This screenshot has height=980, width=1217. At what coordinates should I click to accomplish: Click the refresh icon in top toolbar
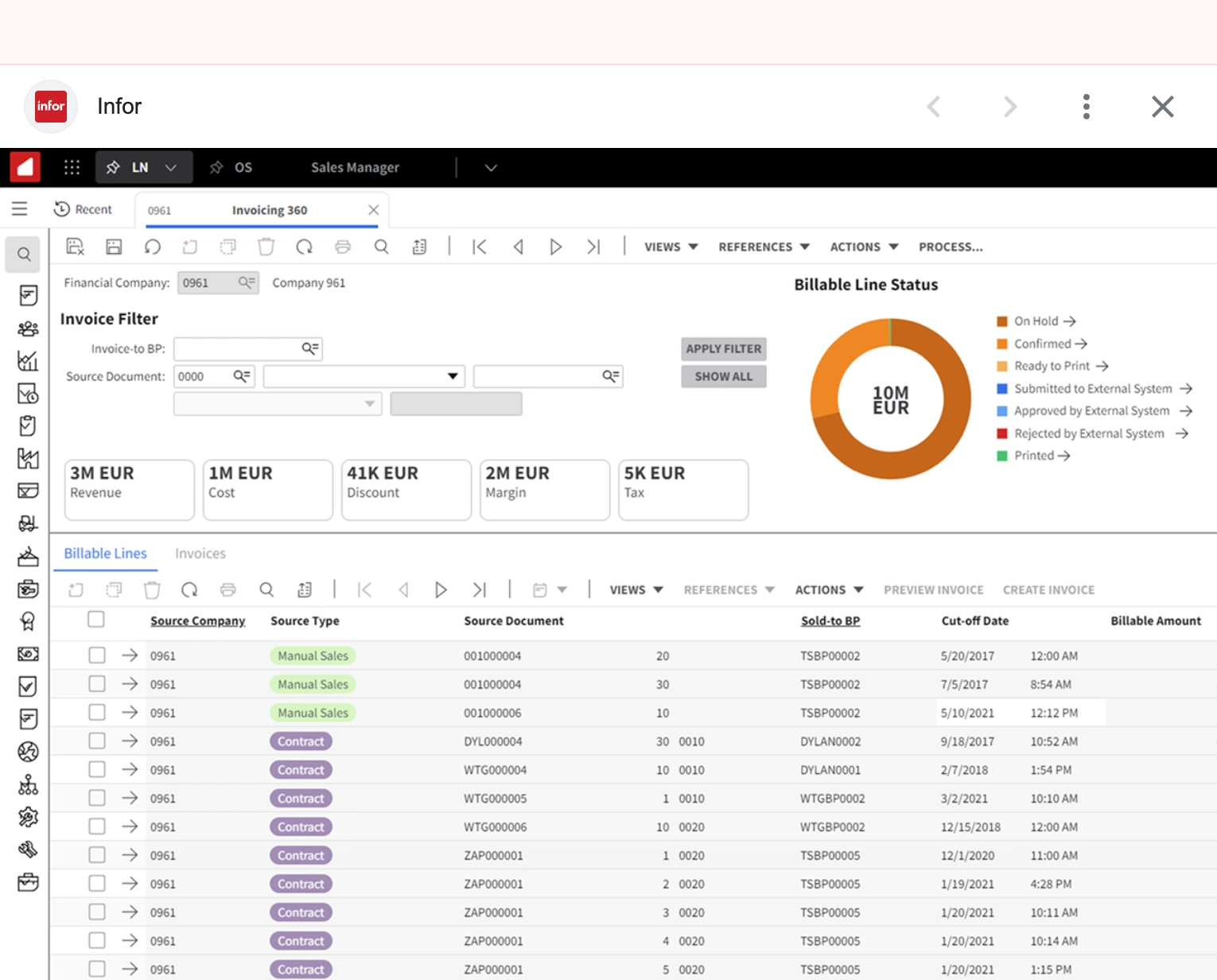pyautogui.click(x=305, y=247)
